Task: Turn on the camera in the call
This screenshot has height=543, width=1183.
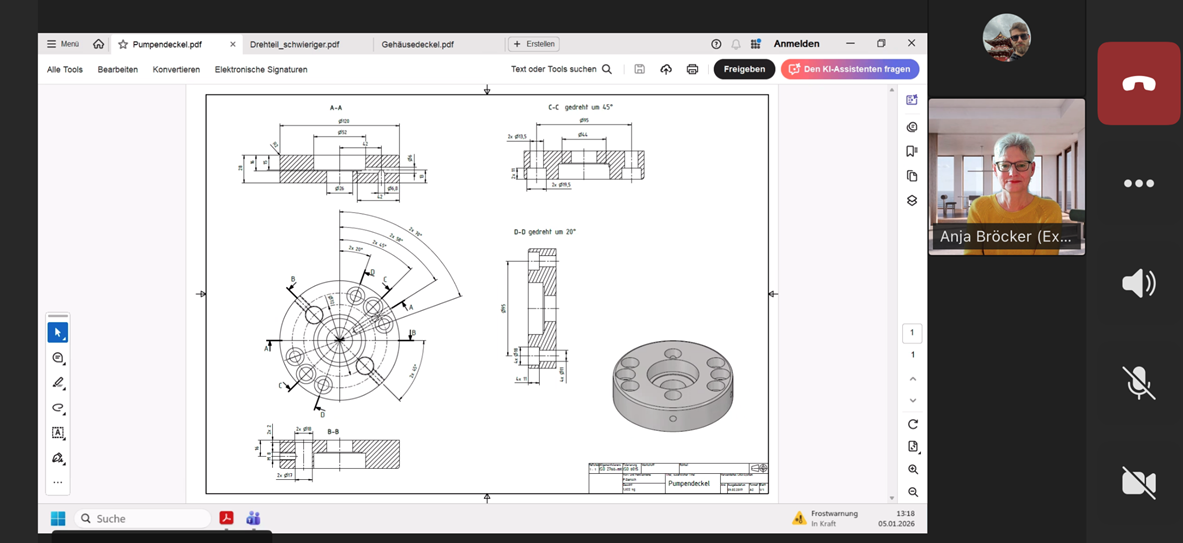Action: point(1138,482)
